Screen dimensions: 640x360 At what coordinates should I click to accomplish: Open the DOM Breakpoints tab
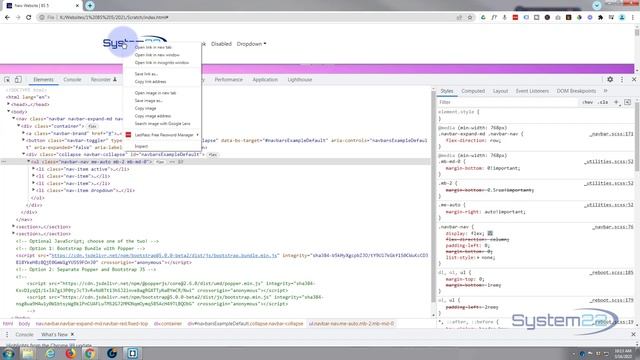(576, 91)
